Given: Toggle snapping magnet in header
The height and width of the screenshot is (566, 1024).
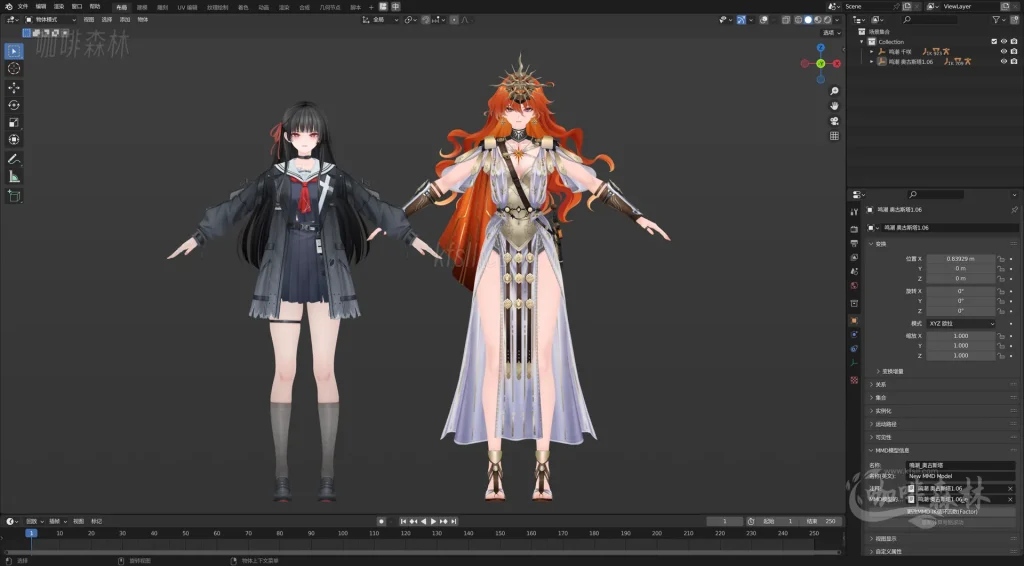Looking at the screenshot, I should 426,20.
